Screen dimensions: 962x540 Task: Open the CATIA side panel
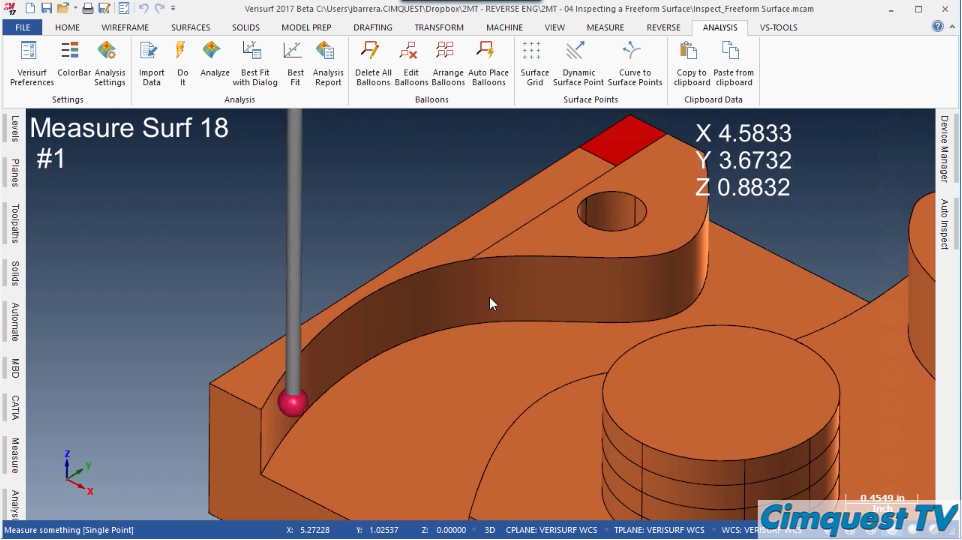click(x=14, y=407)
